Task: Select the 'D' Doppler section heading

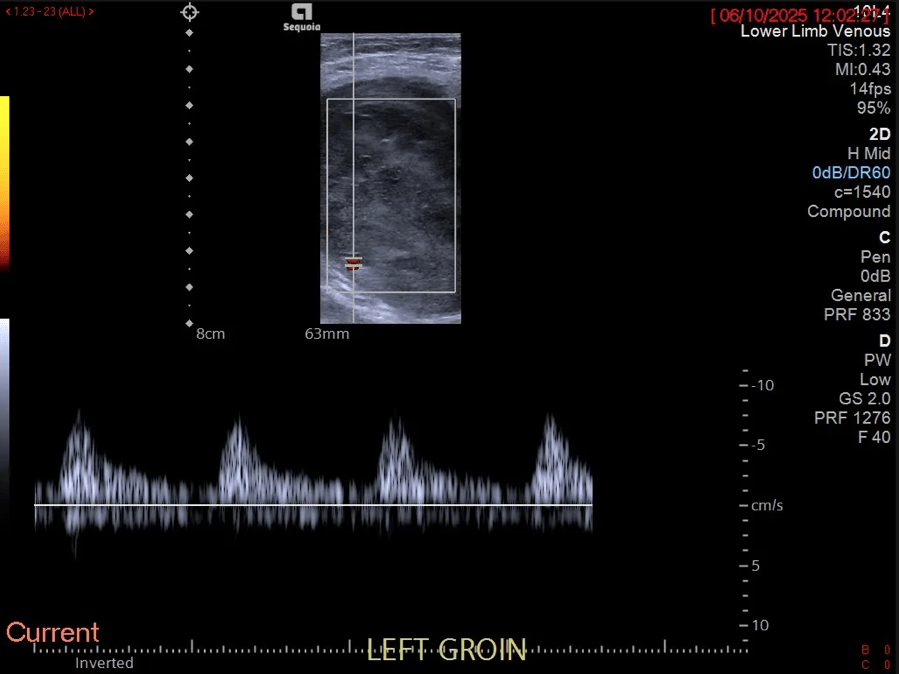Action: pos(884,341)
